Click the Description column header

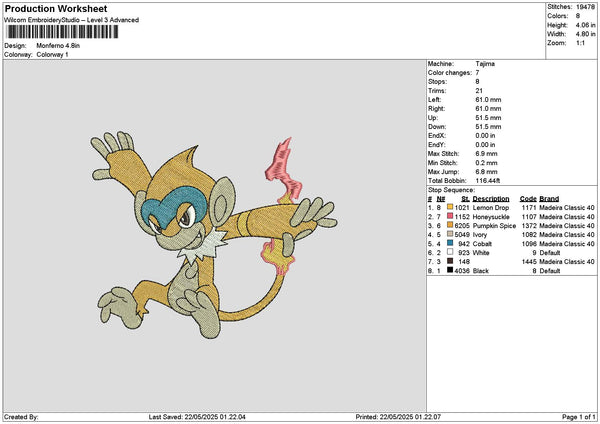pyautogui.click(x=491, y=199)
